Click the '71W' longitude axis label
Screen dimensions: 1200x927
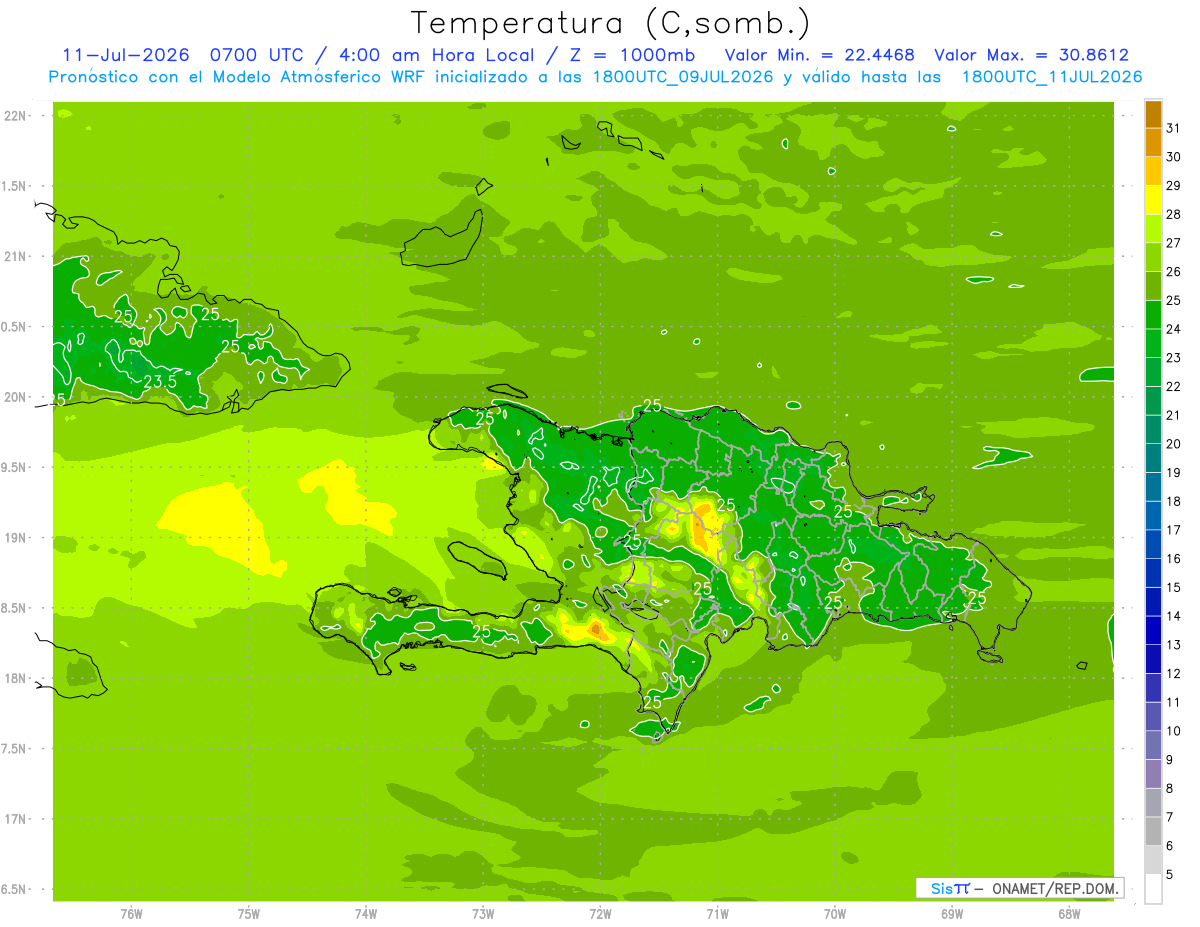[x=717, y=914]
